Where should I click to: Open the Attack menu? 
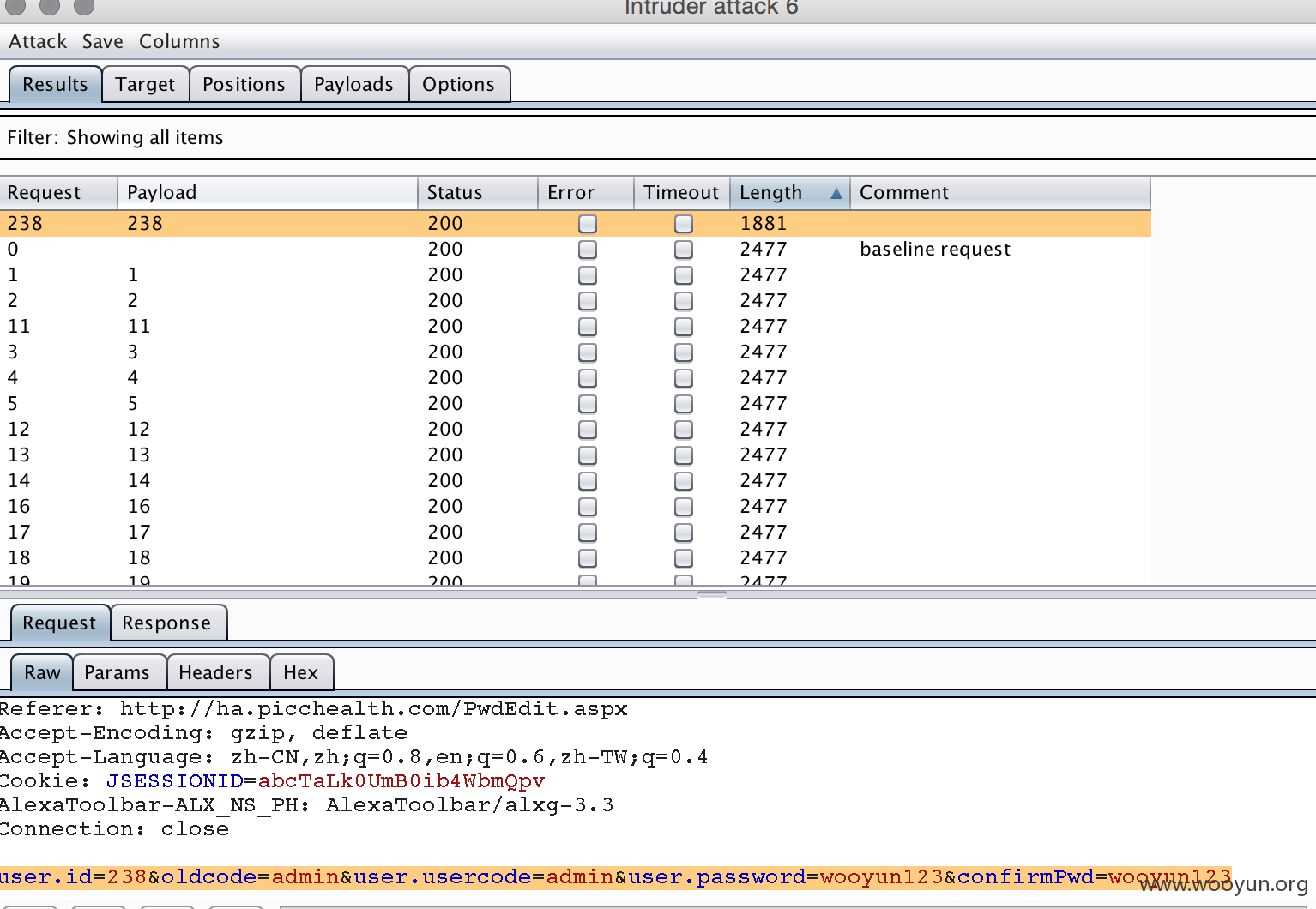[x=38, y=41]
